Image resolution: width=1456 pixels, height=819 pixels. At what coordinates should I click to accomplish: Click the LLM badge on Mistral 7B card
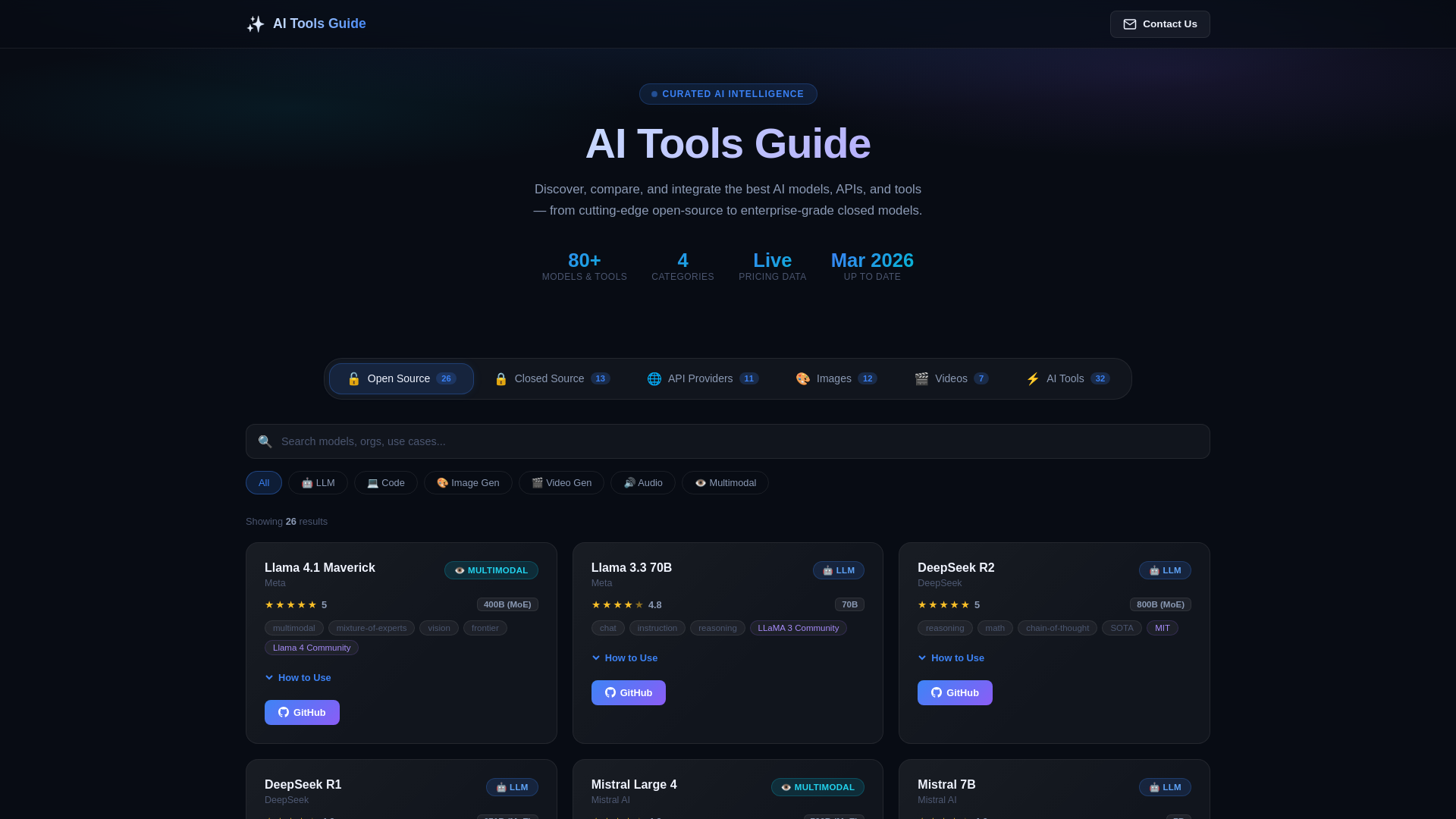1165,787
